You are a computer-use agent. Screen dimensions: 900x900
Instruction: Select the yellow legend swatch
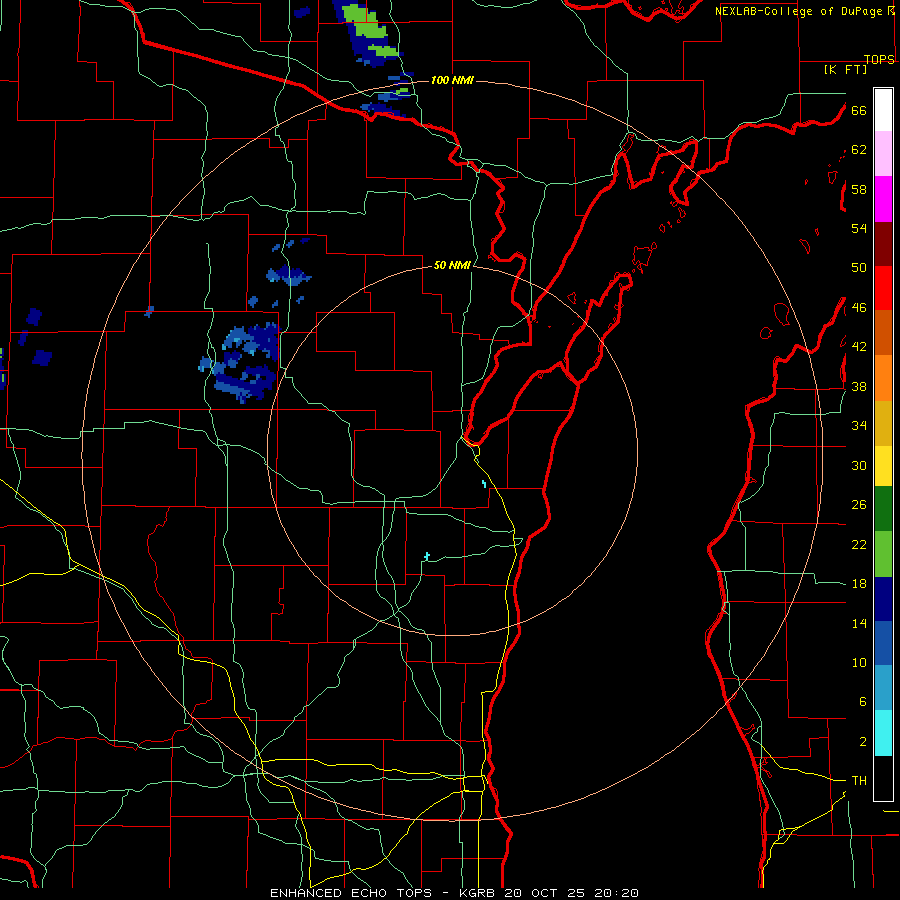[883, 465]
